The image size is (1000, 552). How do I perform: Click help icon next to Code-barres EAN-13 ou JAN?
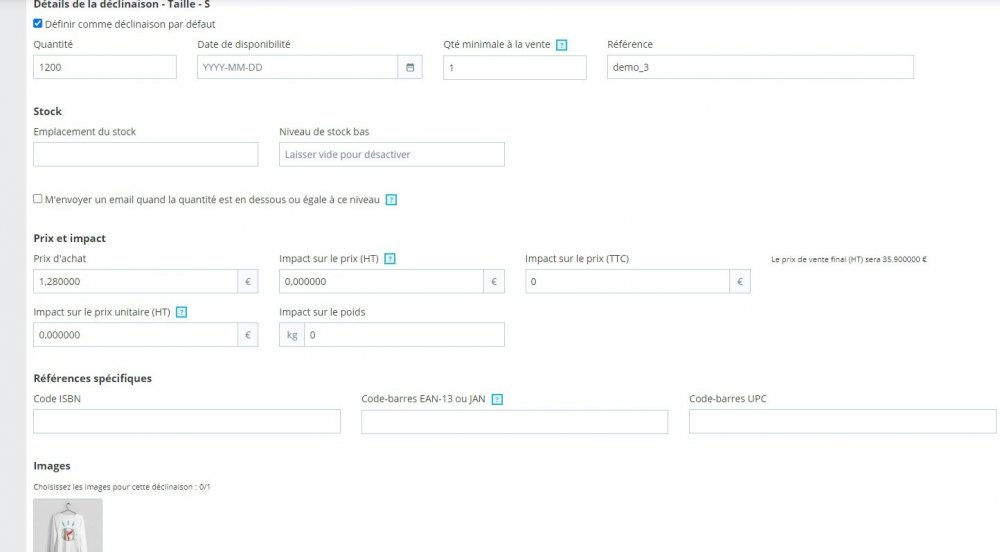coord(497,399)
